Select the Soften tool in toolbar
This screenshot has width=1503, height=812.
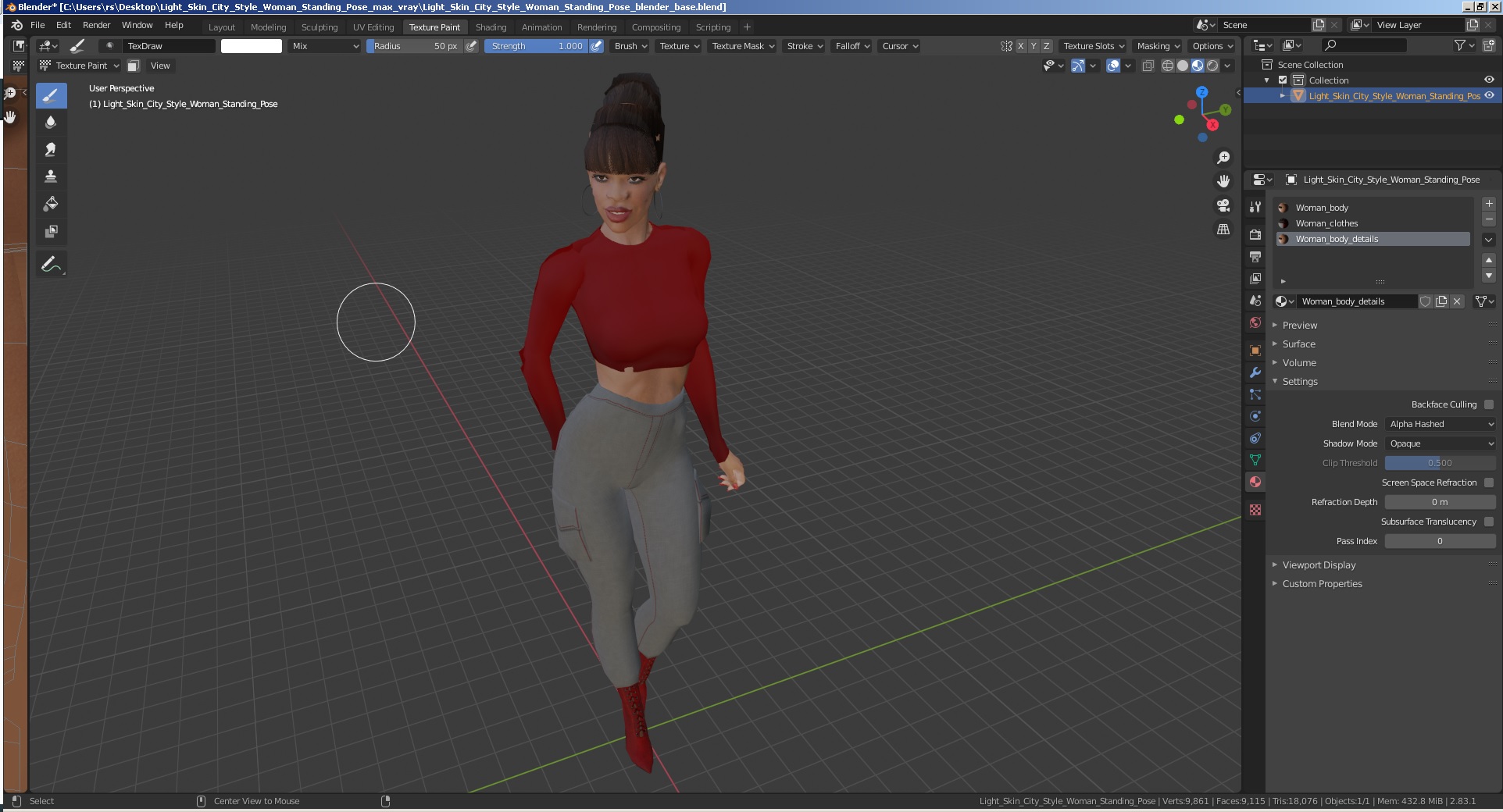[51, 123]
